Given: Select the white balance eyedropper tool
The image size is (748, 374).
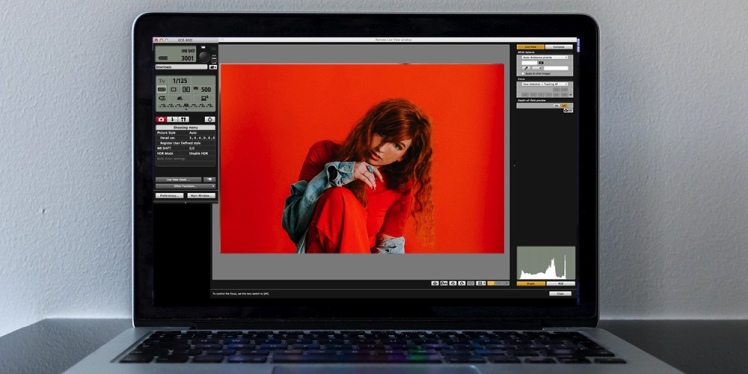Looking at the screenshot, I should tap(525, 68).
